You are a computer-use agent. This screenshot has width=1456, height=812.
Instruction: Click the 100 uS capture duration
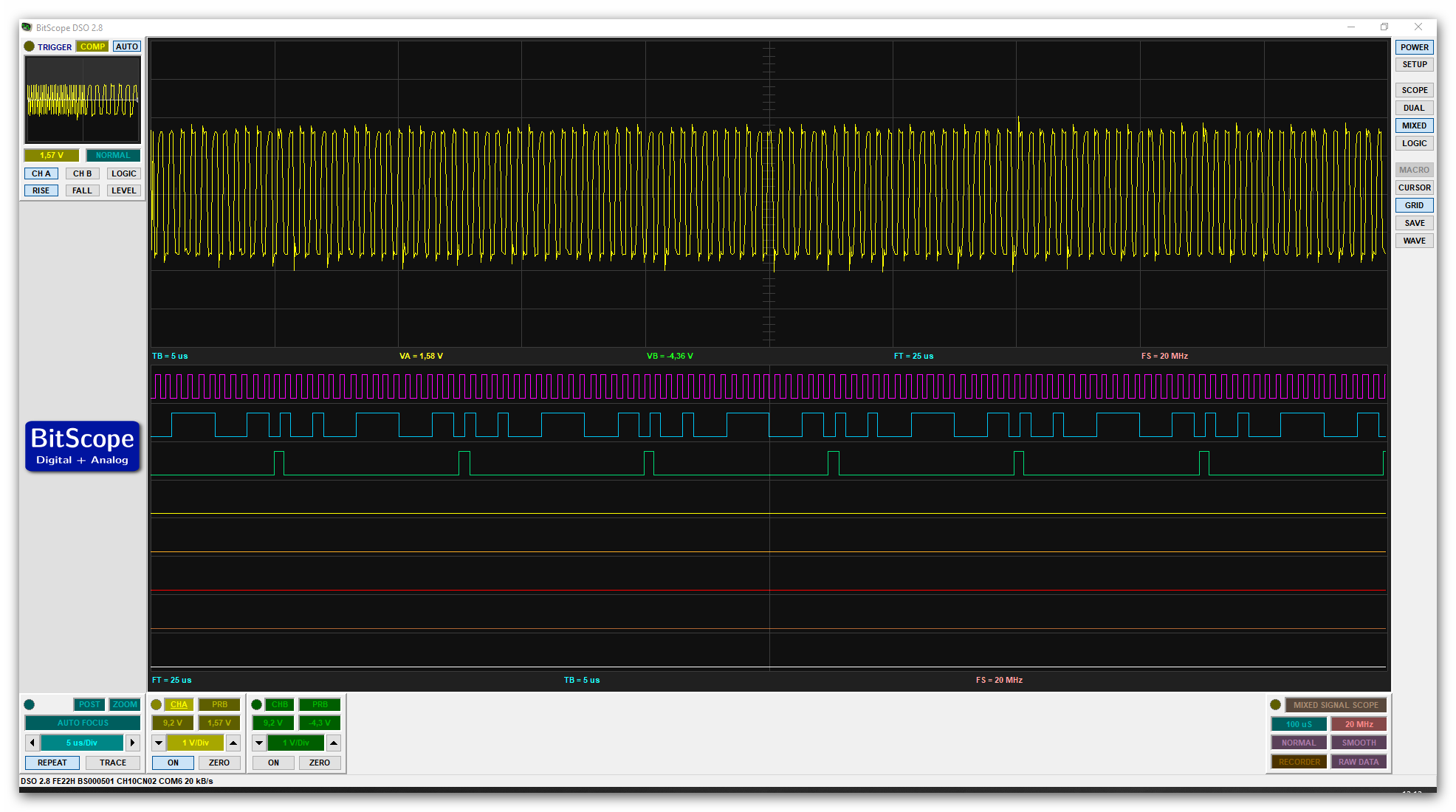click(x=1299, y=724)
